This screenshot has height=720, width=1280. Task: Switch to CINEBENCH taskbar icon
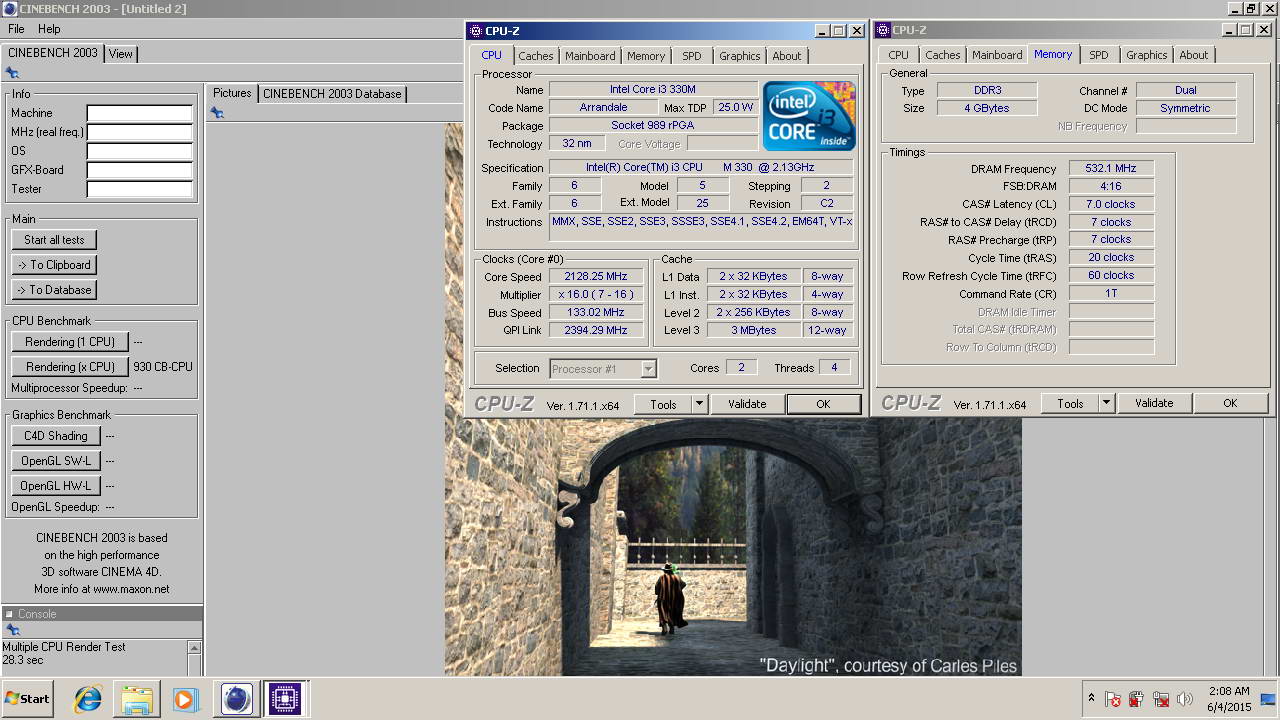click(236, 699)
